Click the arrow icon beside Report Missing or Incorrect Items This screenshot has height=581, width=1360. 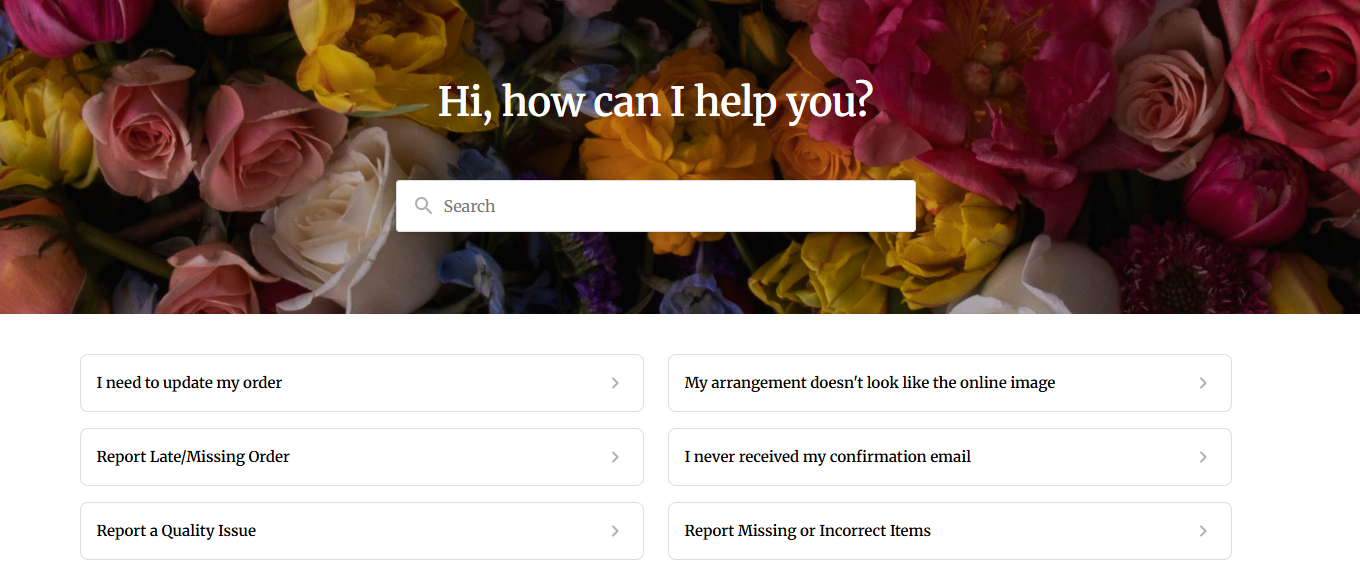tap(1203, 531)
